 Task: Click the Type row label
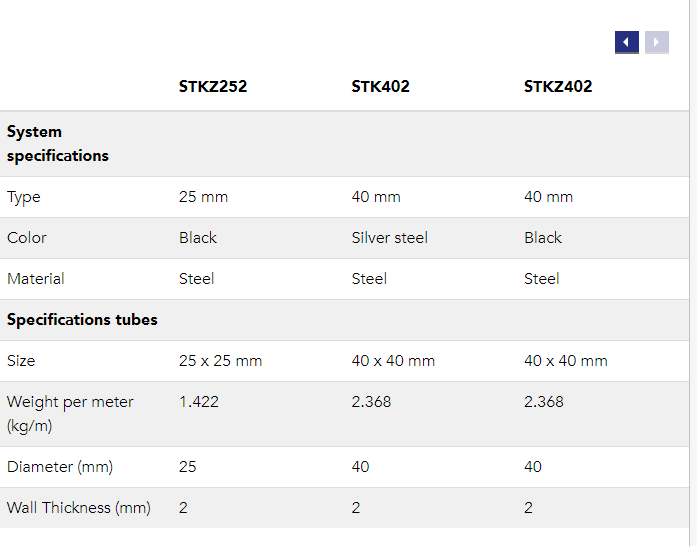[24, 197]
